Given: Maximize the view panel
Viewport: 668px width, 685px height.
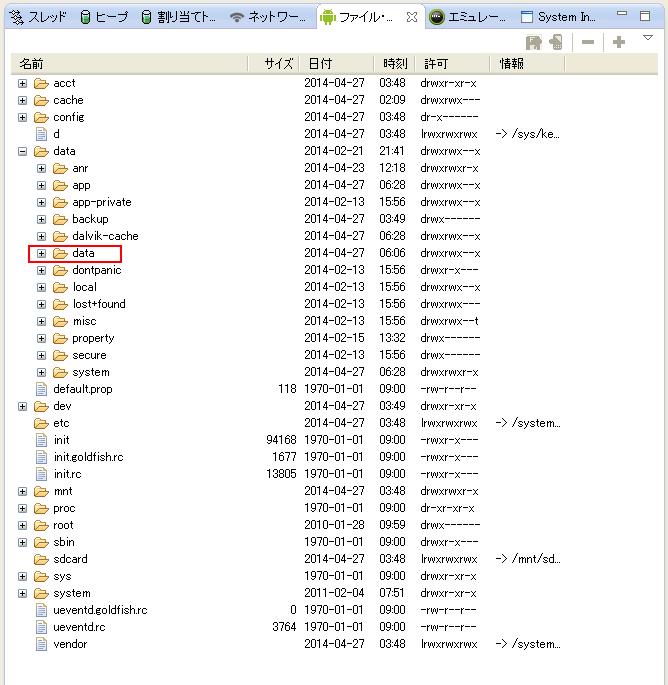Looking at the screenshot, I should [x=645, y=16].
